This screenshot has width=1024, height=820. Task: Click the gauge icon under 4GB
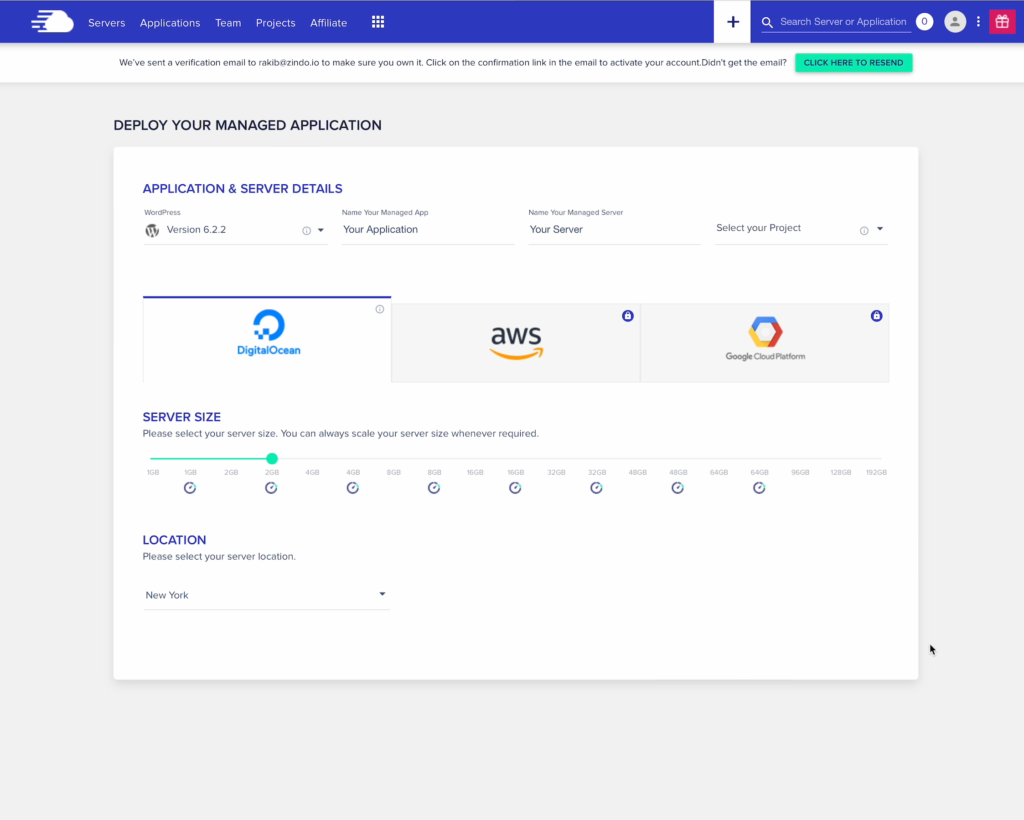353,488
